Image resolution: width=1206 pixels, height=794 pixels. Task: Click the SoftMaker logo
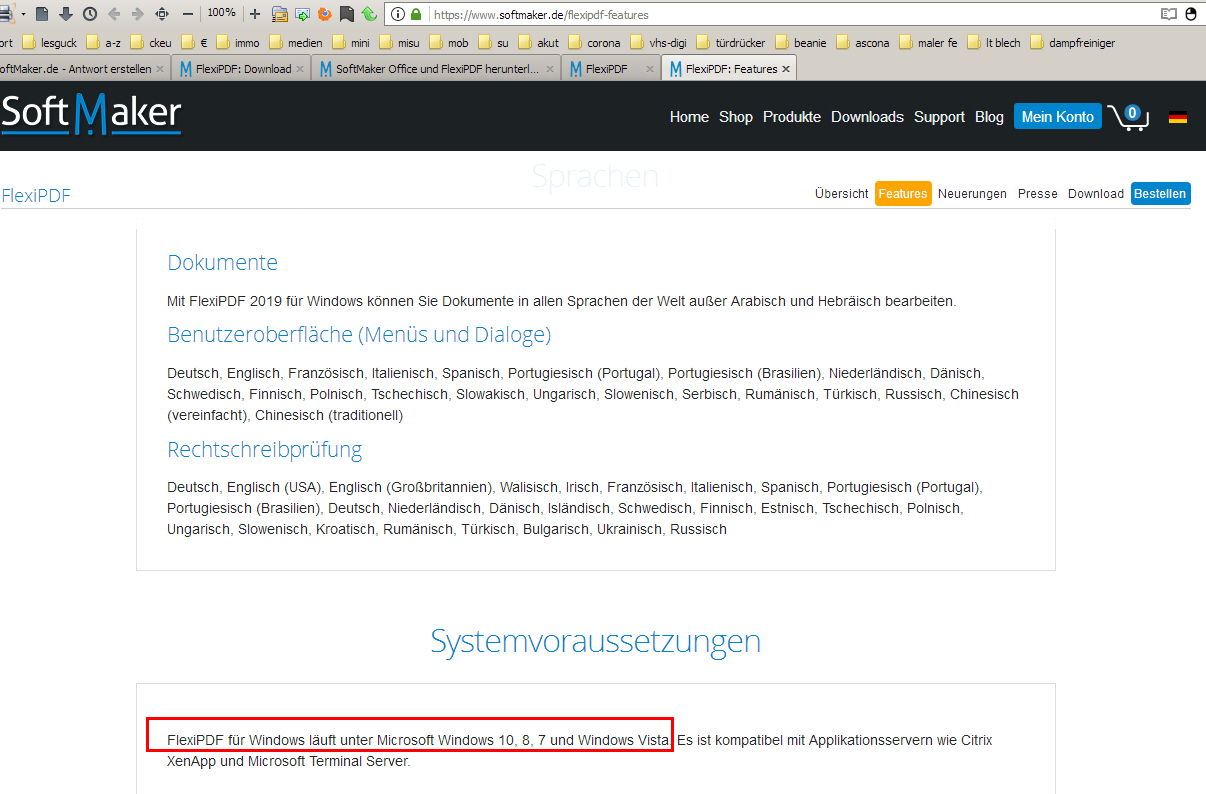91,114
